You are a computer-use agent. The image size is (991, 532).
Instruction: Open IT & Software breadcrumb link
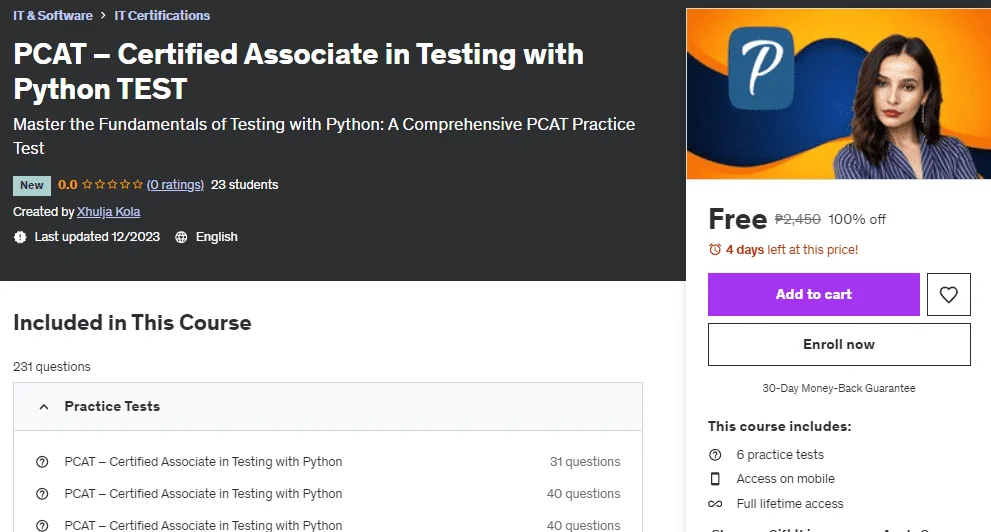(x=52, y=15)
